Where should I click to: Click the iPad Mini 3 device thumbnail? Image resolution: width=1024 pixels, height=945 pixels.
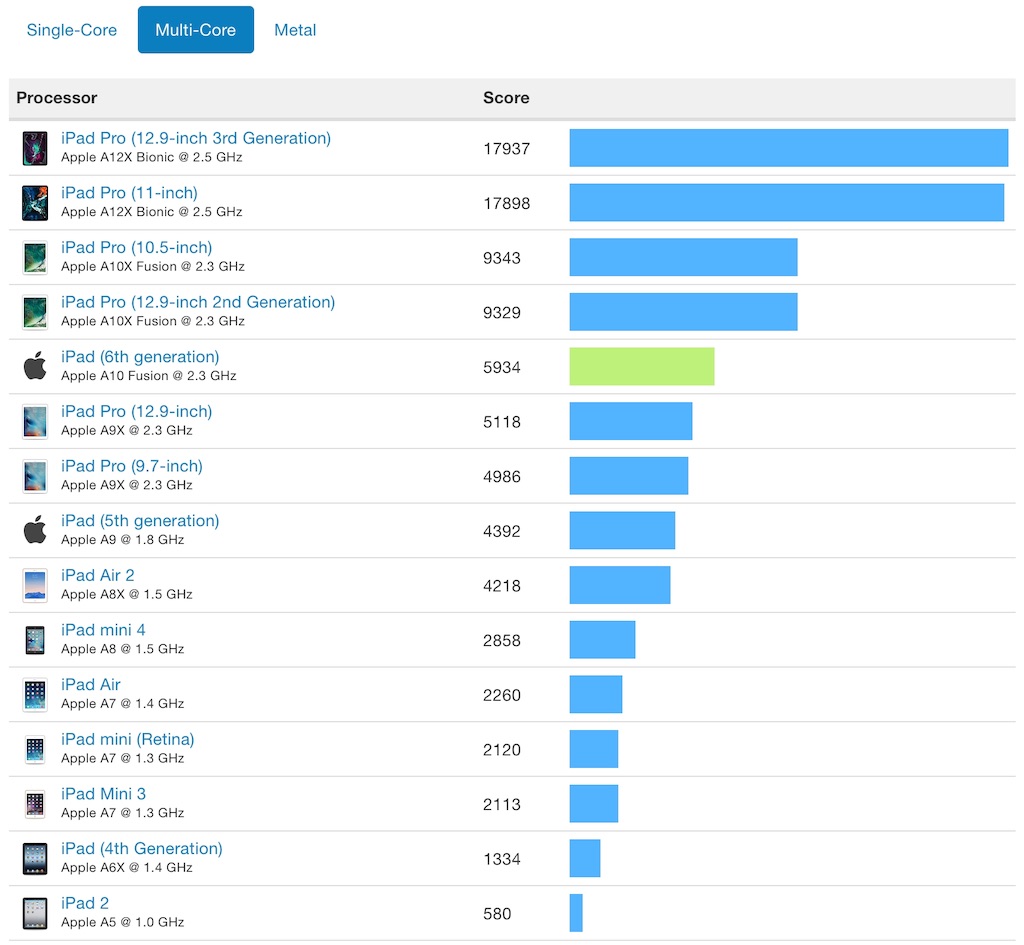pos(35,805)
